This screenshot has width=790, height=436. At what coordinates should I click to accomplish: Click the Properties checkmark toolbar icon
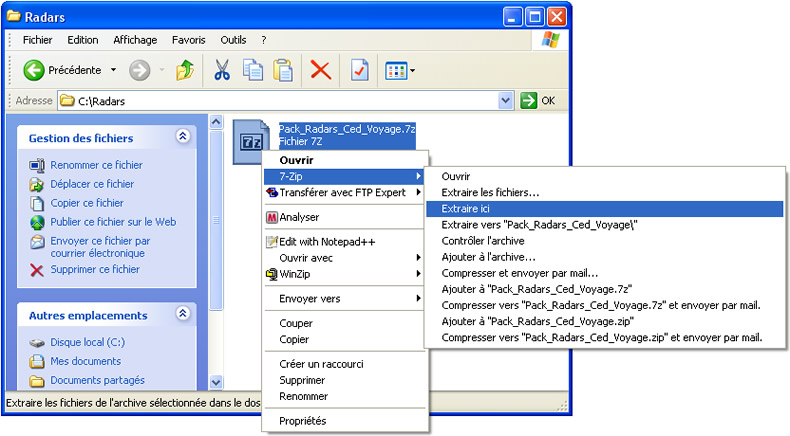[359, 70]
